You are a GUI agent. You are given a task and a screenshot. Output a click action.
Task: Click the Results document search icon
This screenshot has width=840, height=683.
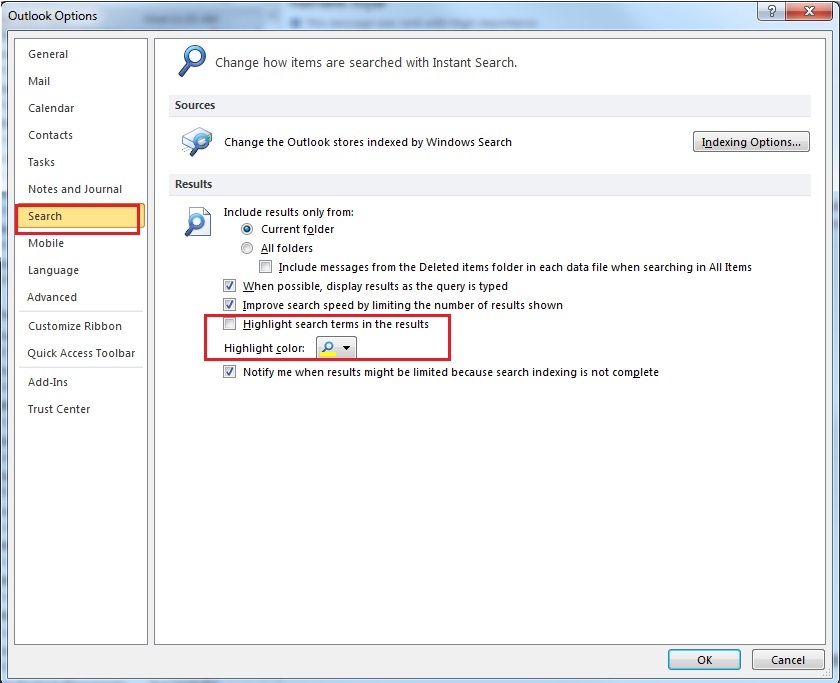(x=197, y=221)
